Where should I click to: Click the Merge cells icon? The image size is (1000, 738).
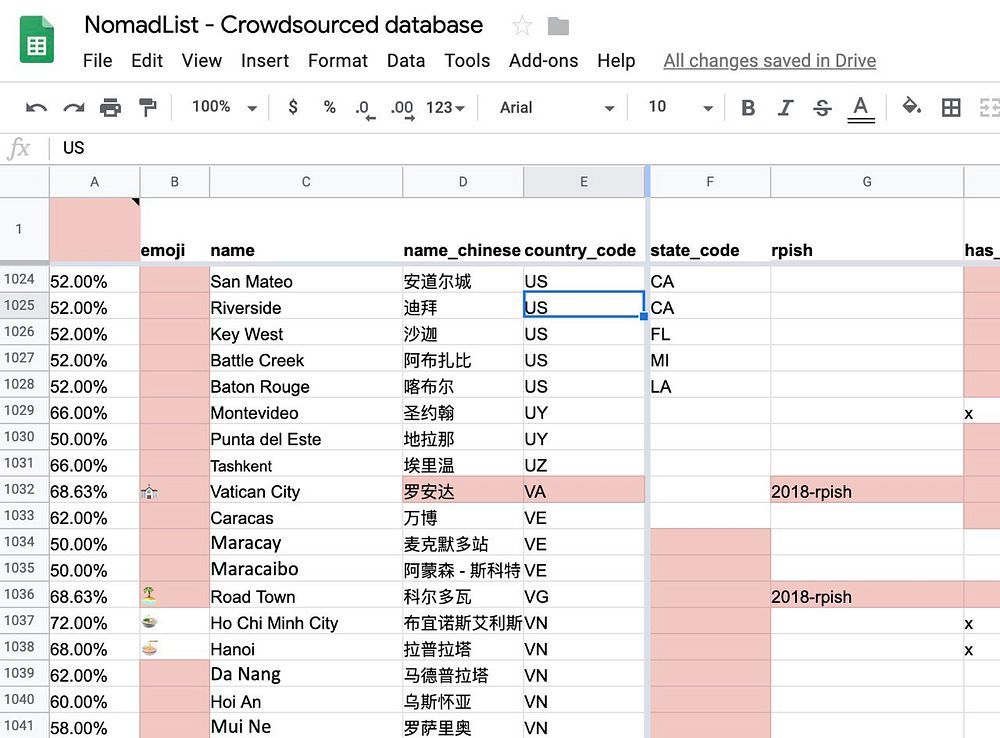pos(989,107)
